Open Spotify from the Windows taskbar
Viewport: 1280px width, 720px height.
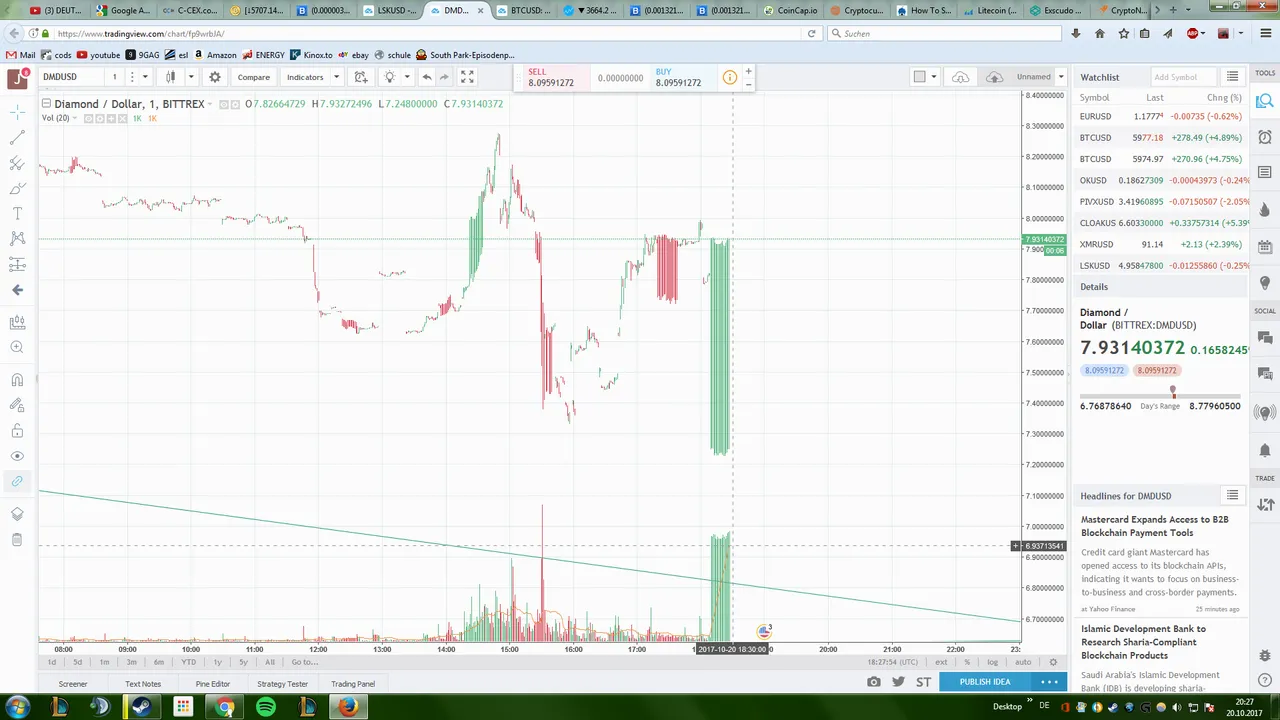266,707
